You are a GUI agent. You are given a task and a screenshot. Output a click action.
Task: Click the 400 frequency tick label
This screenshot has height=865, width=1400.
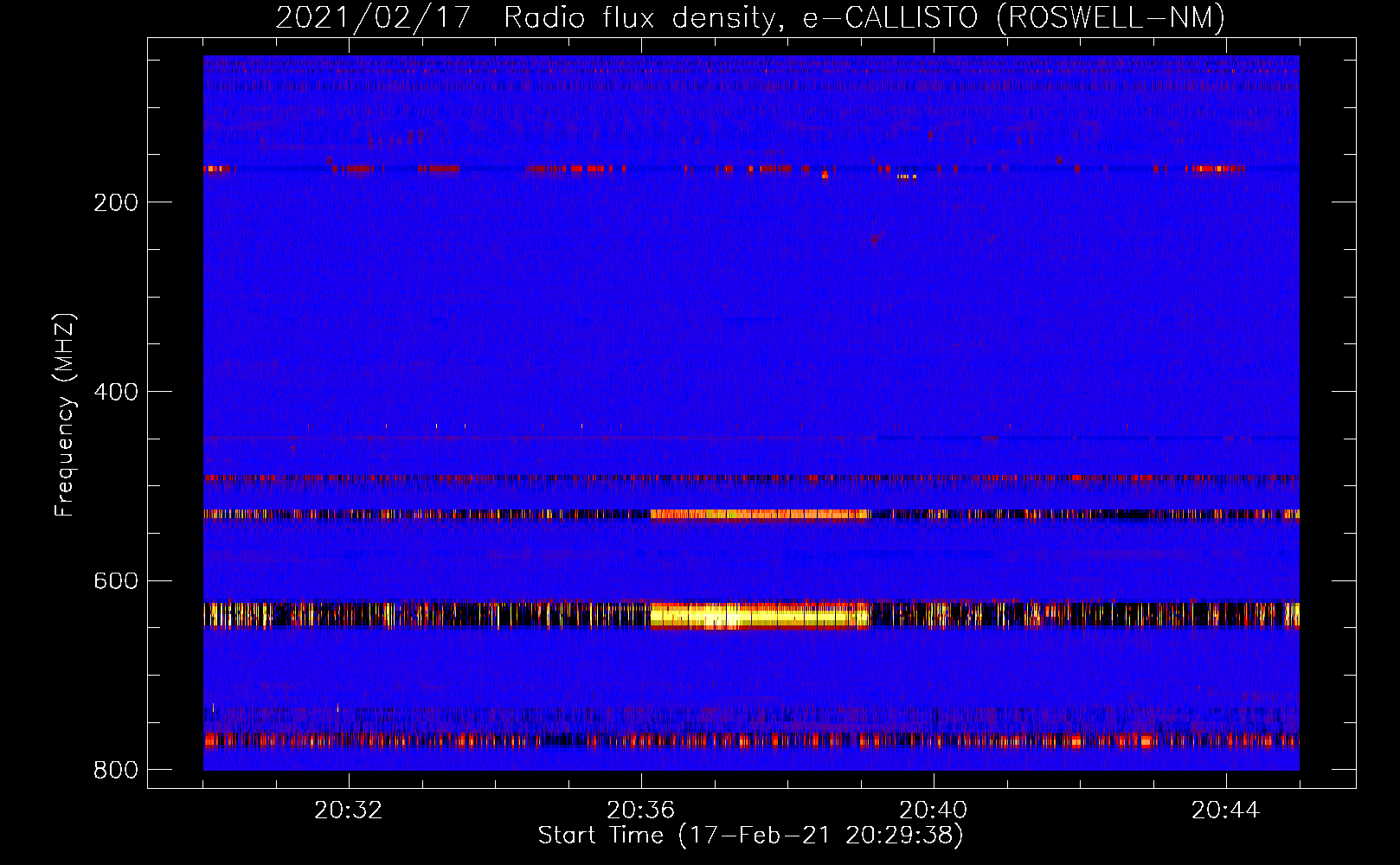(x=116, y=392)
